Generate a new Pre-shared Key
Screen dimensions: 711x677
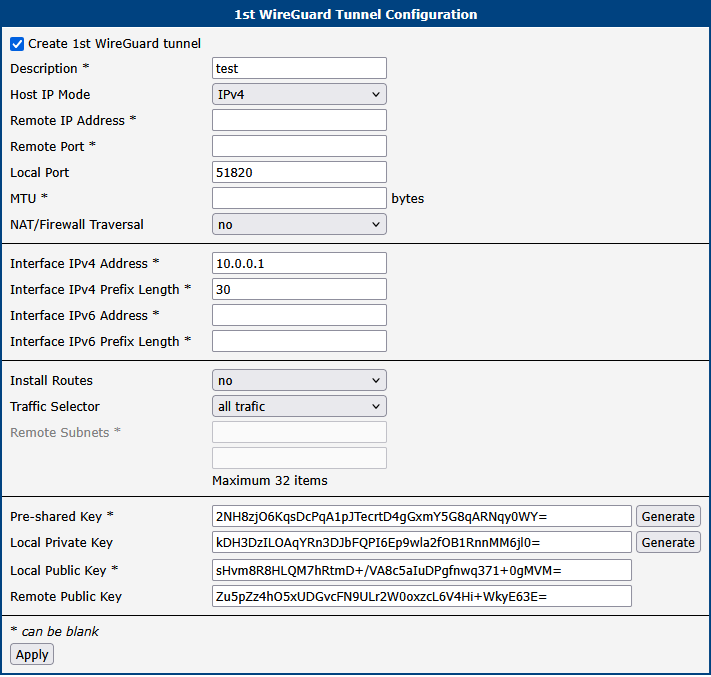click(668, 516)
